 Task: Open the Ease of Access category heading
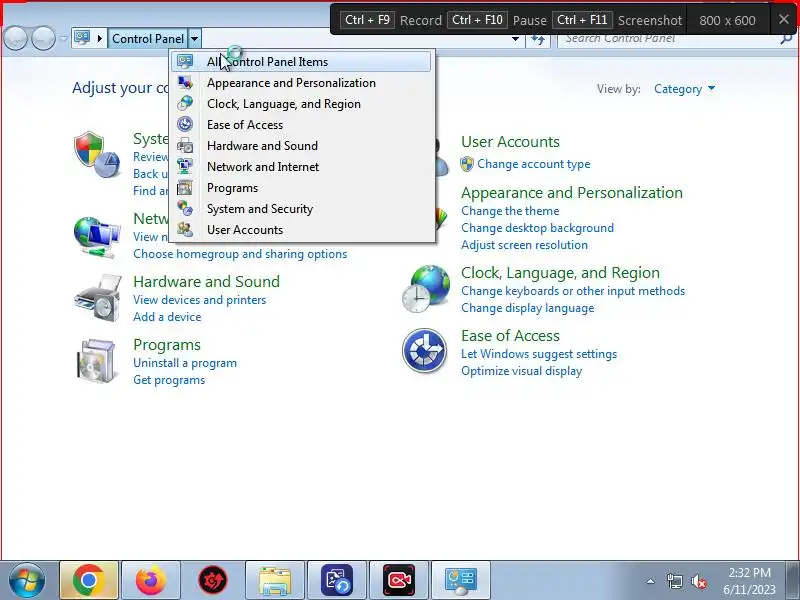tap(510, 336)
